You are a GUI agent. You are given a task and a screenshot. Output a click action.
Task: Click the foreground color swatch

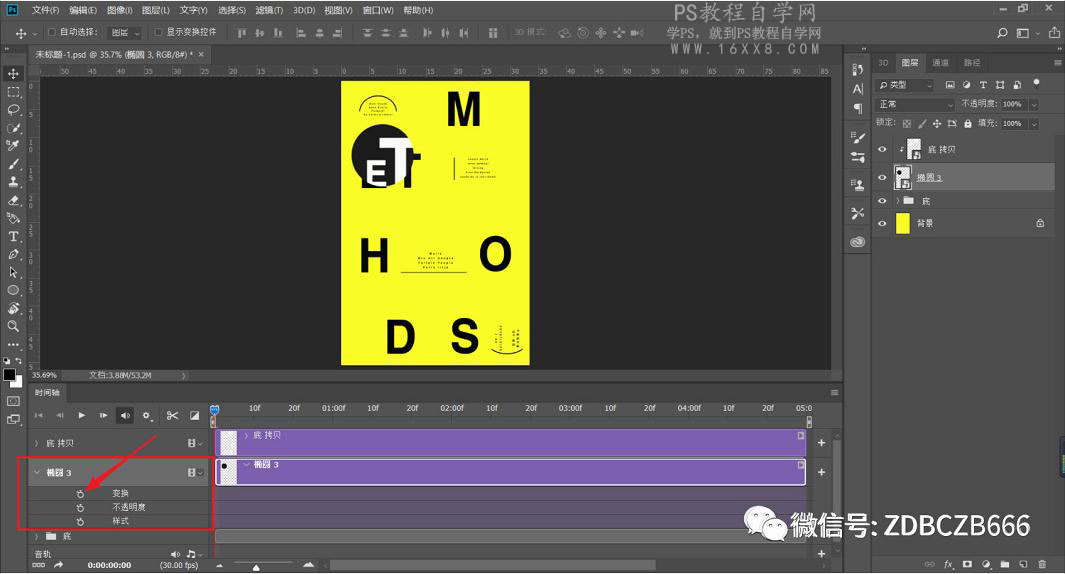[9, 375]
